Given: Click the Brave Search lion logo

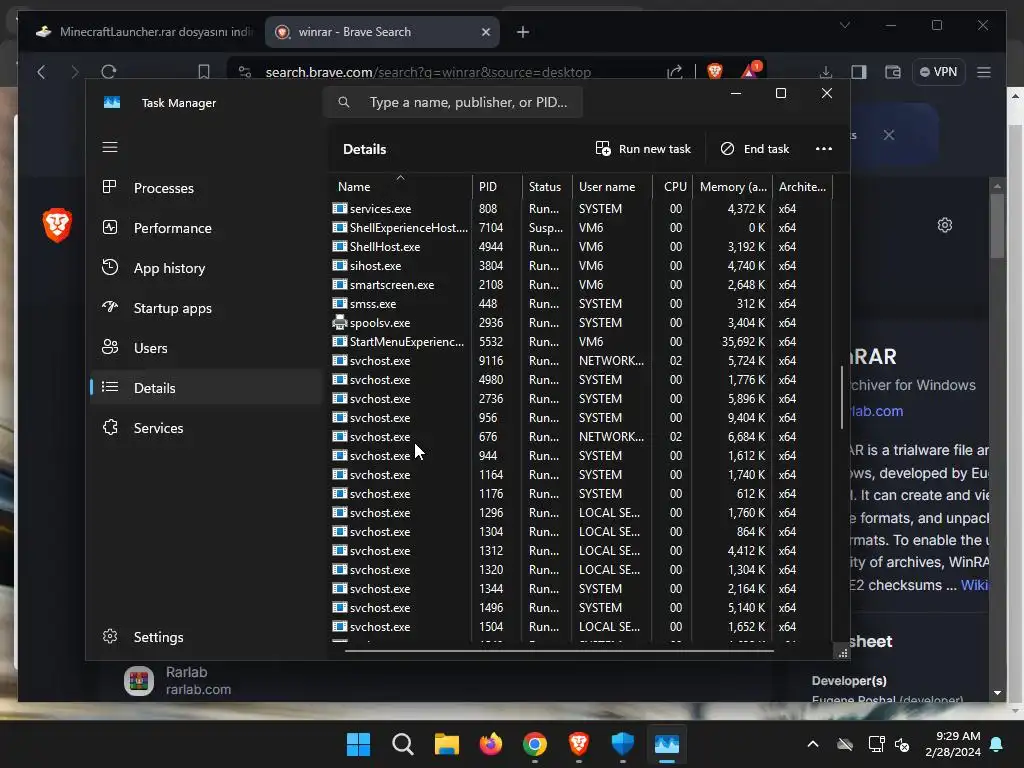Looking at the screenshot, I should click(57, 225).
